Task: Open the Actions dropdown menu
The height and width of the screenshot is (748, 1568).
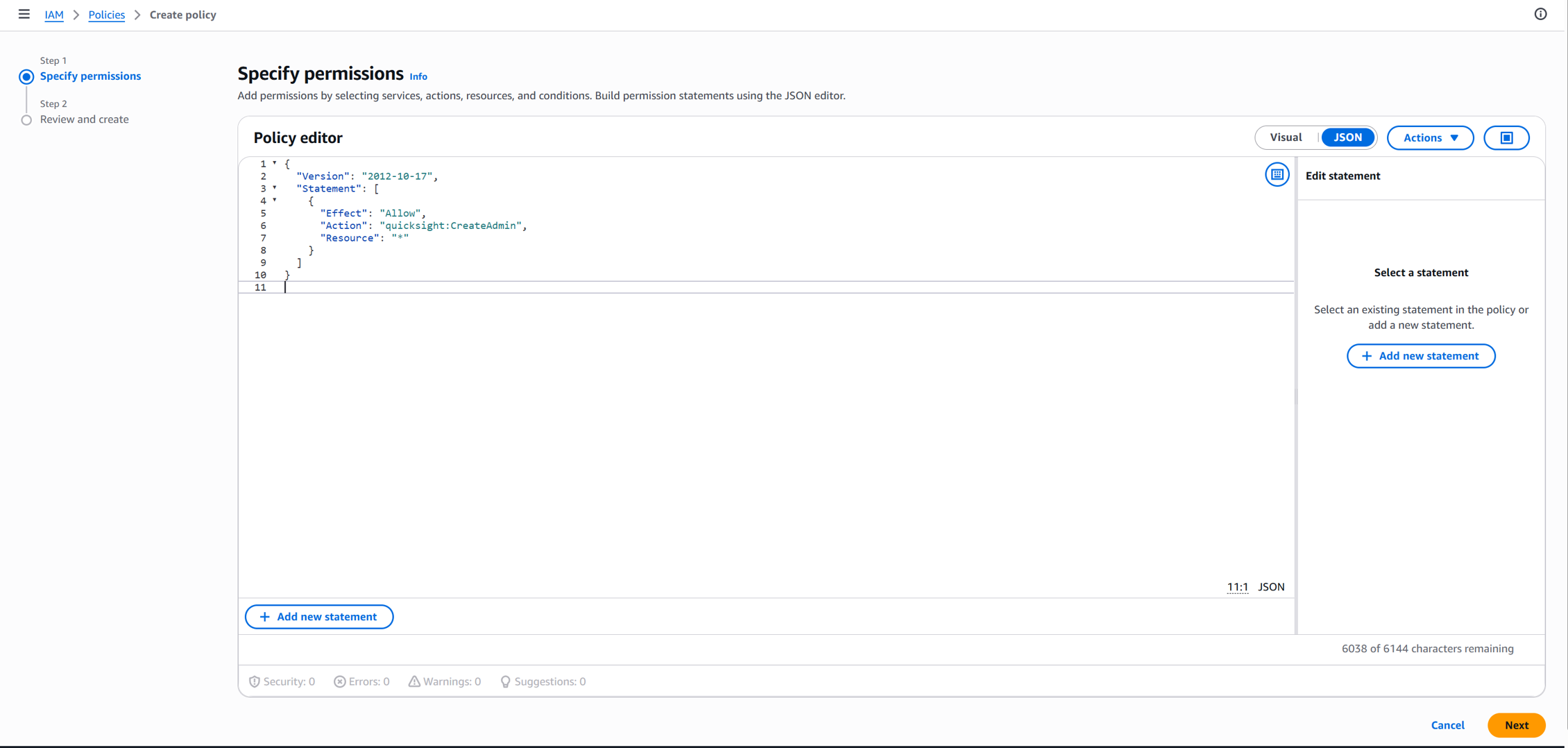Action: pos(1430,137)
